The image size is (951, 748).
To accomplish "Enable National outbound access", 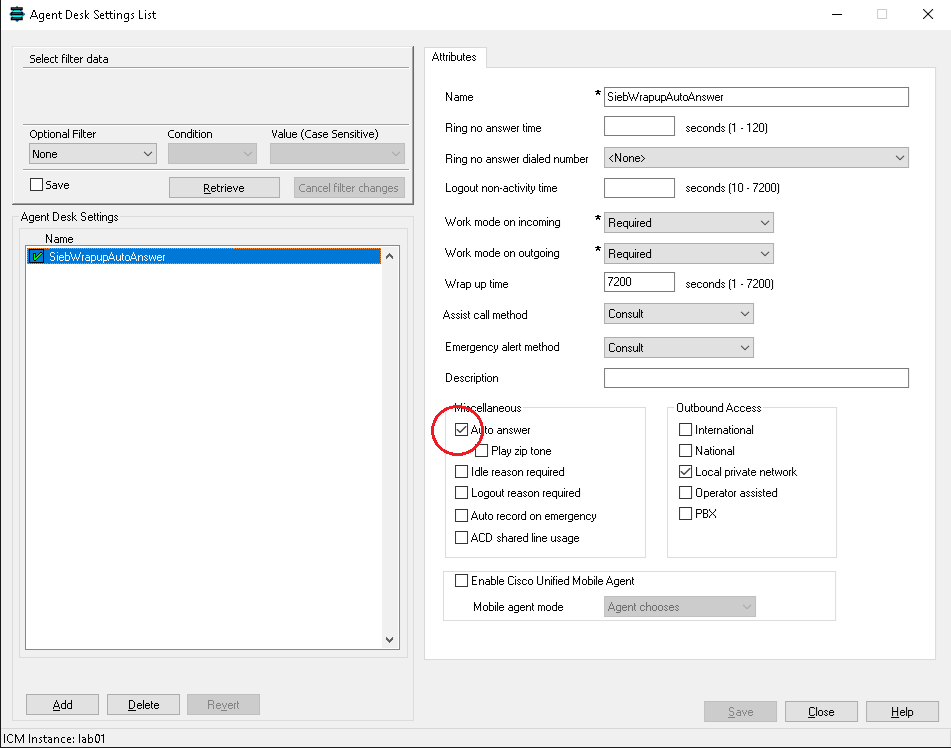I will tap(685, 451).
